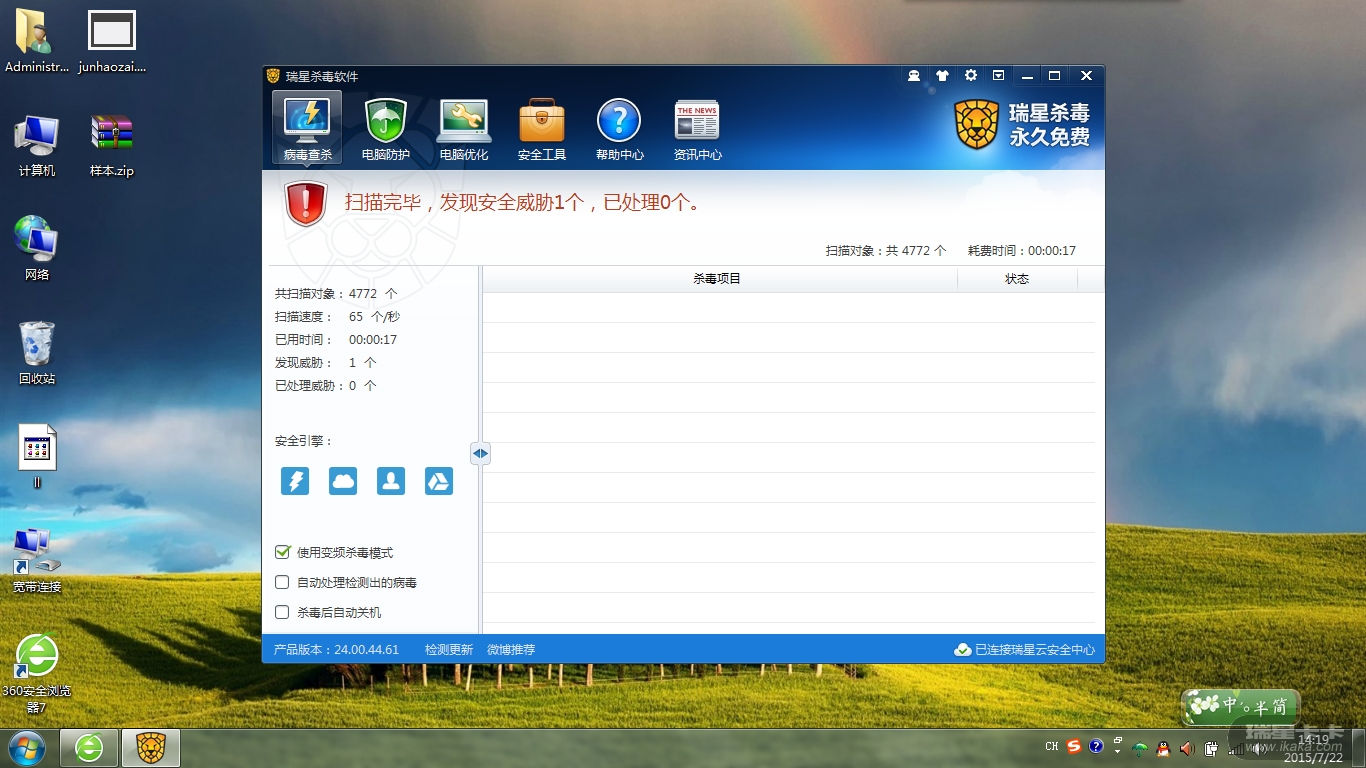The width and height of the screenshot is (1366, 768).
Task: Click the taskbar clock showing 14:19
Action: tap(1314, 748)
